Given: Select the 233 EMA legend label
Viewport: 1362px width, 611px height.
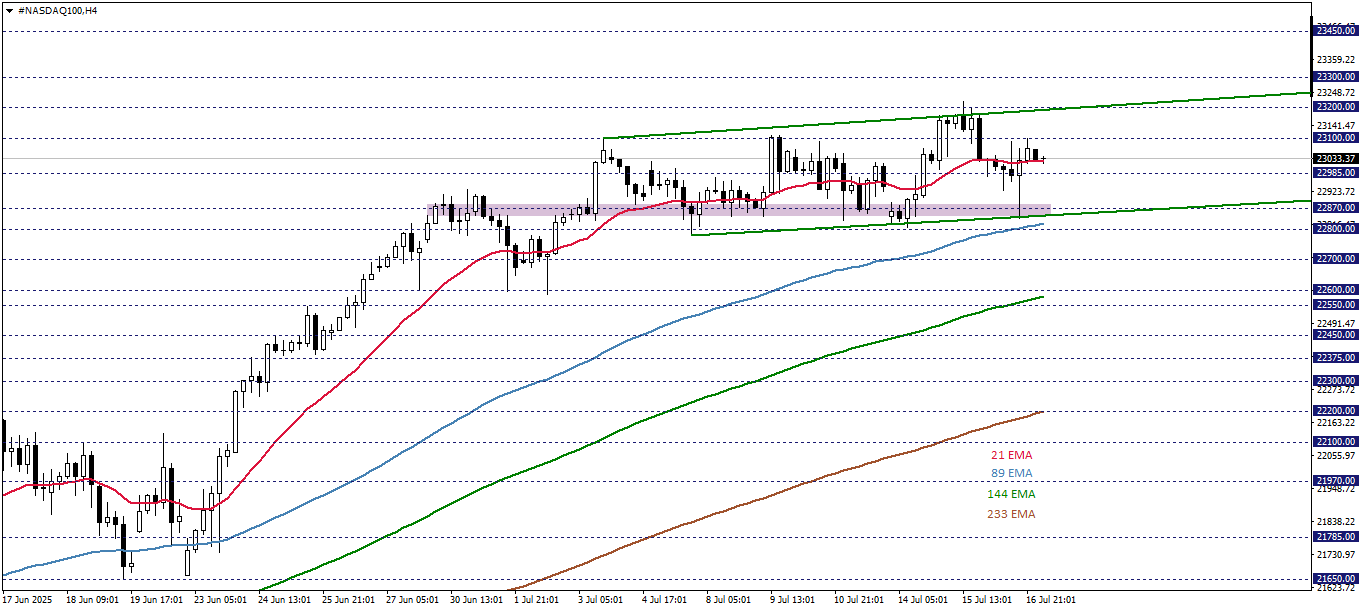Looking at the screenshot, I should click(1013, 514).
